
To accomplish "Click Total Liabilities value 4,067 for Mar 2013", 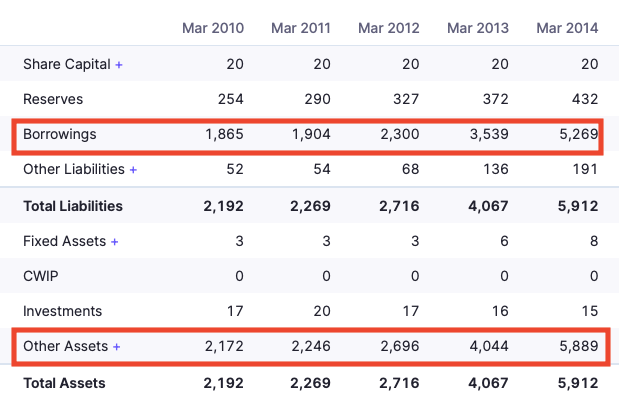I will coord(489,206).
